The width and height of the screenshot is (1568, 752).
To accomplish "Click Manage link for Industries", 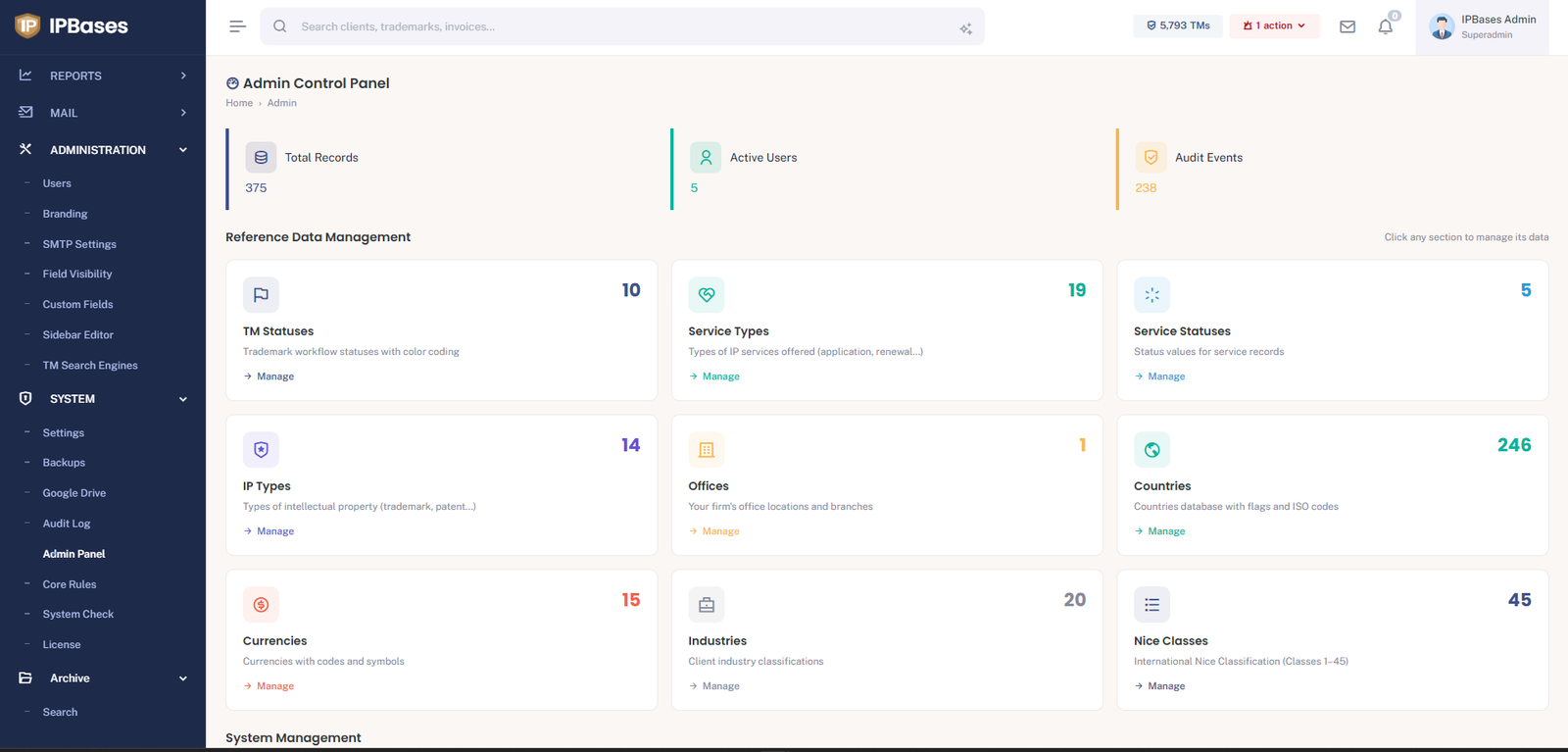I will (714, 686).
